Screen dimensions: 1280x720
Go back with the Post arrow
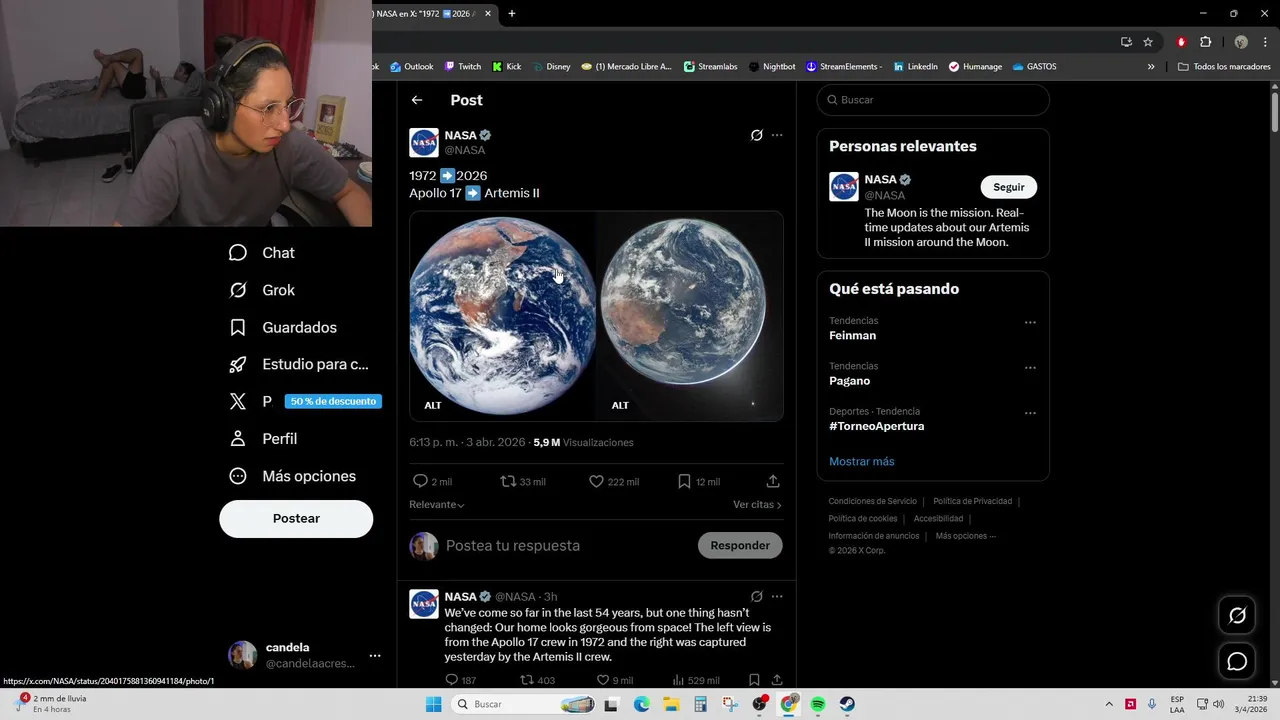pyautogui.click(x=417, y=100)
